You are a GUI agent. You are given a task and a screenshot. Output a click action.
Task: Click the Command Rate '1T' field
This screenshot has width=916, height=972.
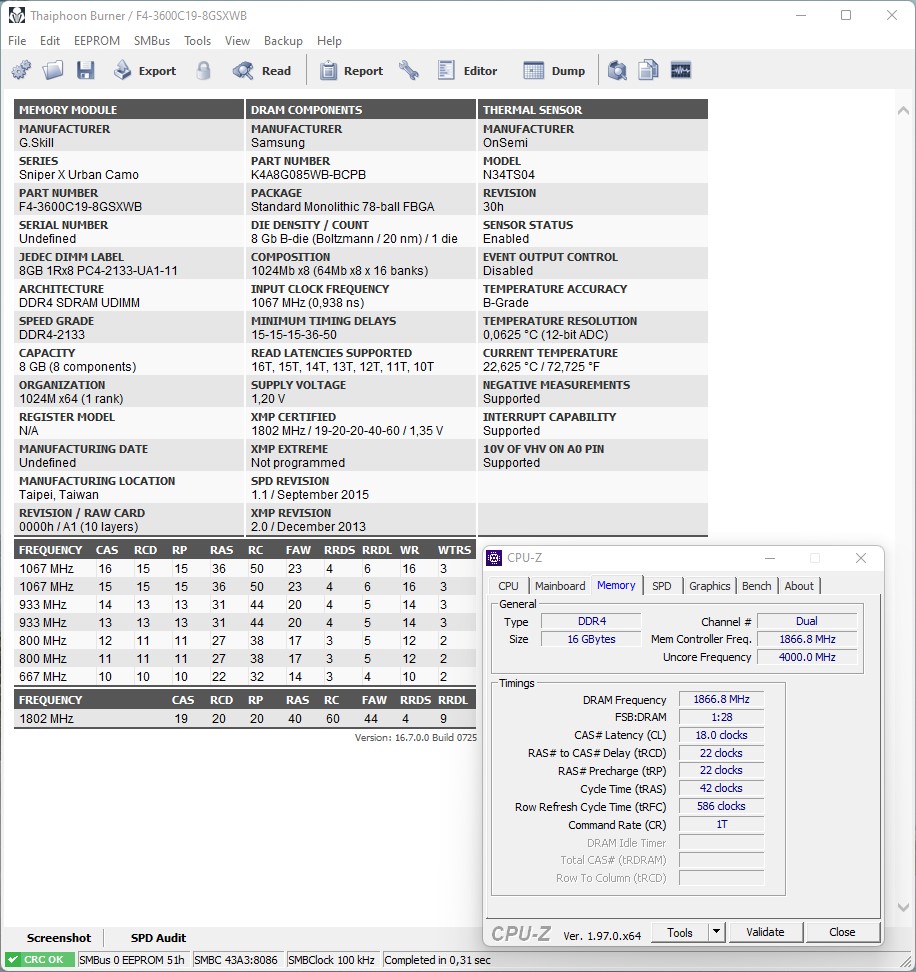(x=721, y=824)
